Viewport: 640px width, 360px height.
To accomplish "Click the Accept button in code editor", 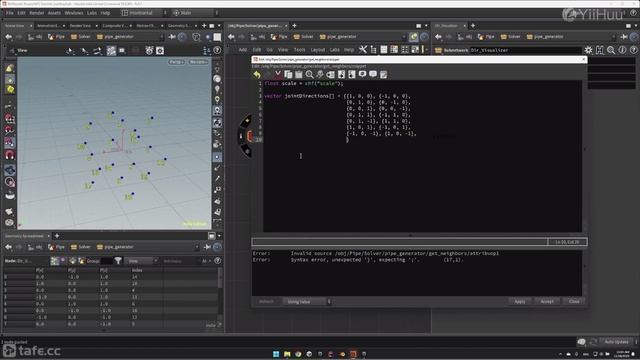I will click(x=547, y=302).
